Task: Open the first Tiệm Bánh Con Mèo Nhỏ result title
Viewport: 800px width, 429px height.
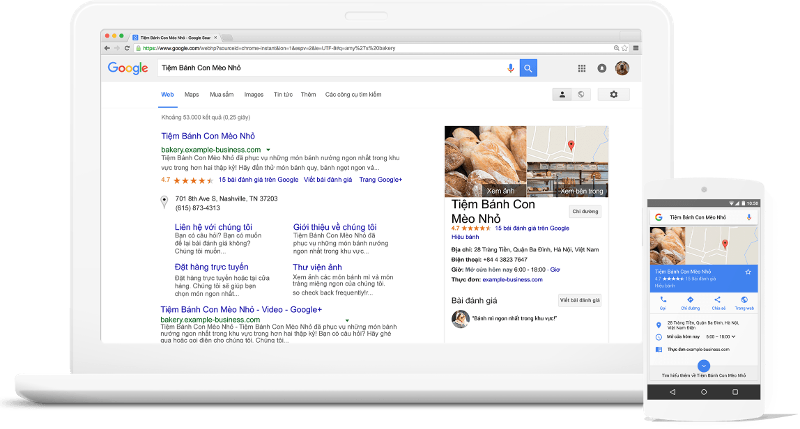Action: click(208, 136)
